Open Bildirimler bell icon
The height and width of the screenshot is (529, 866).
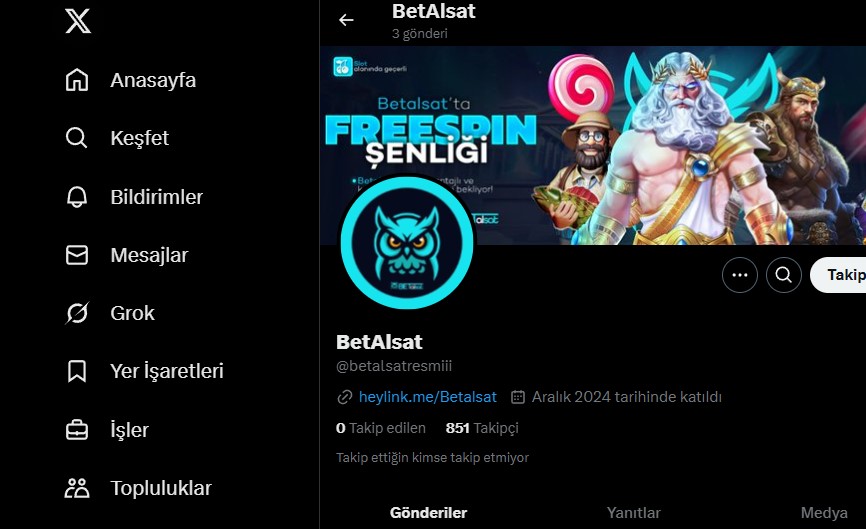(77, 197)
